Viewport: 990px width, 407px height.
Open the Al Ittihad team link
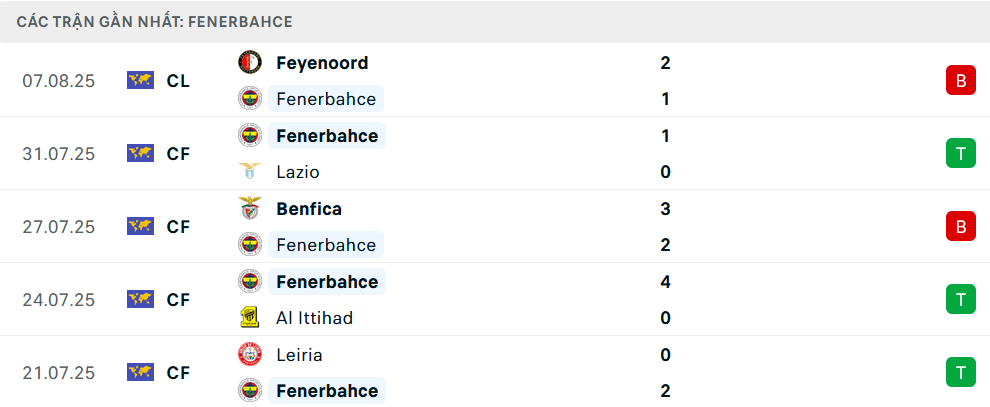coord(314,318)
